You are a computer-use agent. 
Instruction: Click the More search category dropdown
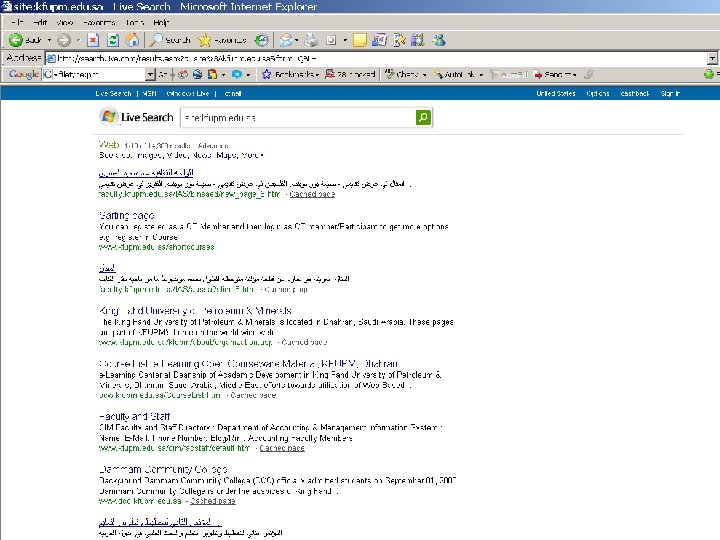(x=252, y=155)
